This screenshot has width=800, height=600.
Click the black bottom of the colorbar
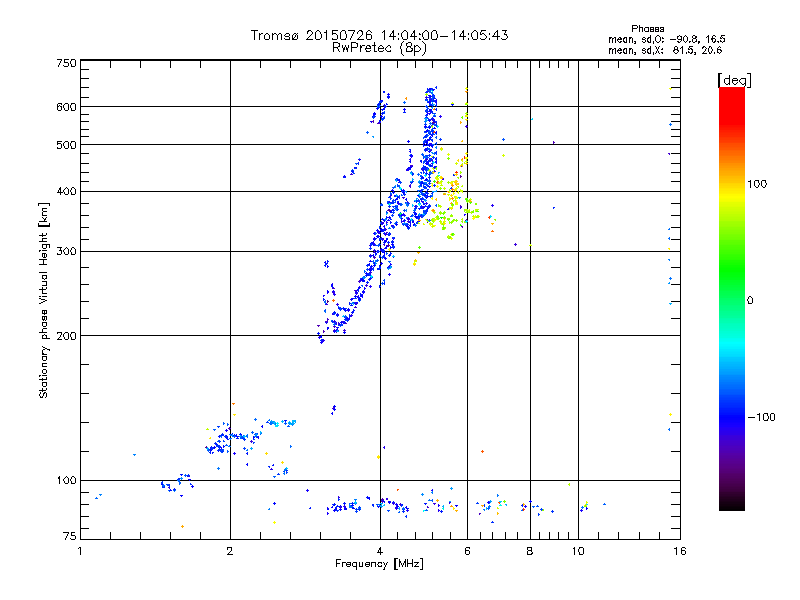coord(732,503)
